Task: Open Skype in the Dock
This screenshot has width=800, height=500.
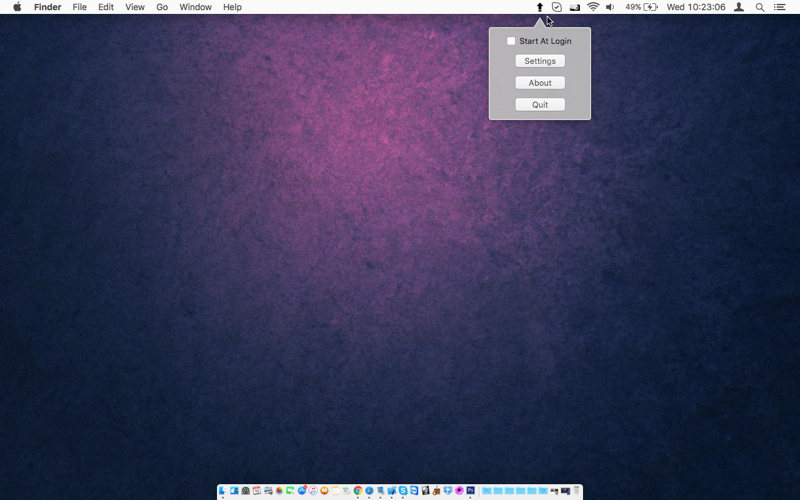Action: pyautogui.click(x=403, y=491)
